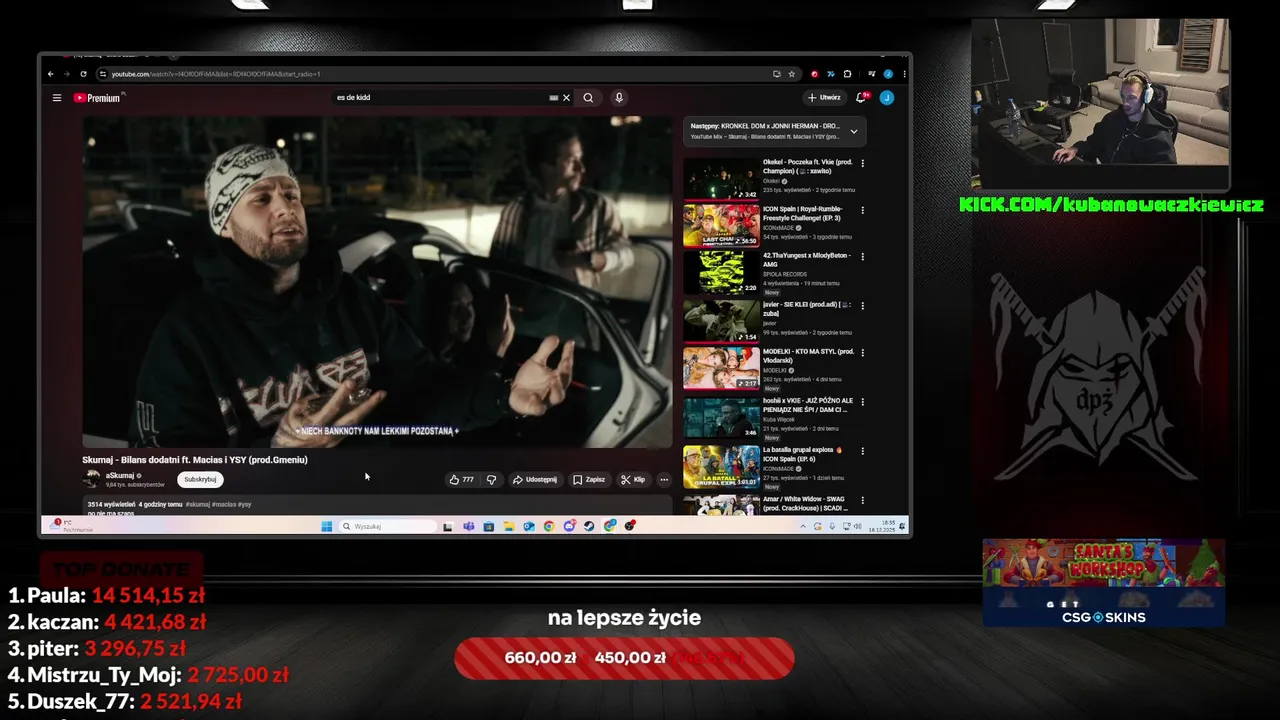Open YouTube notifications bell
Image resolution: width=1280 pixels, height=720 pixels.
click(x=861, y=98)
